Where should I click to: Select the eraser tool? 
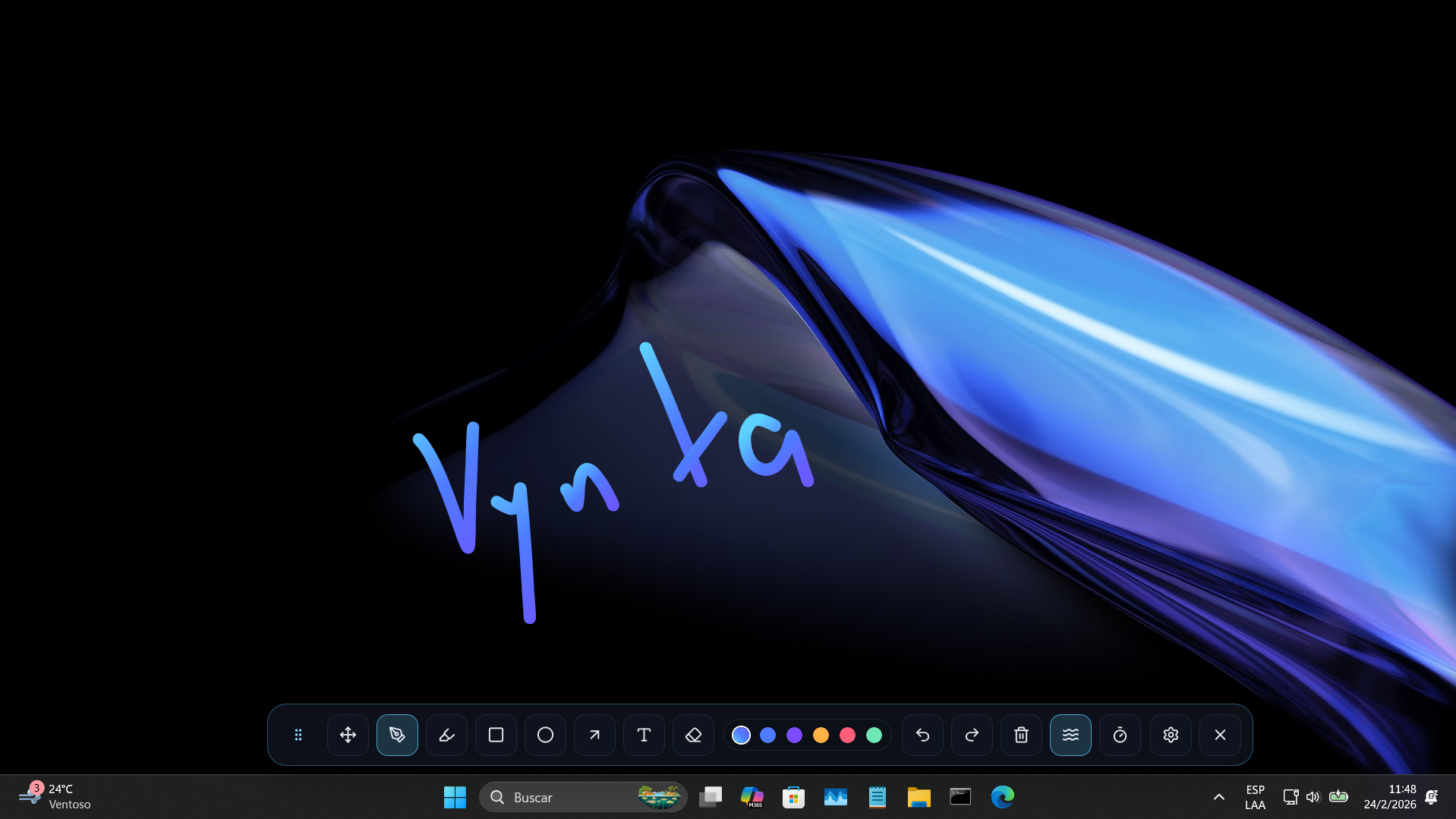click(x=693, y=735)
